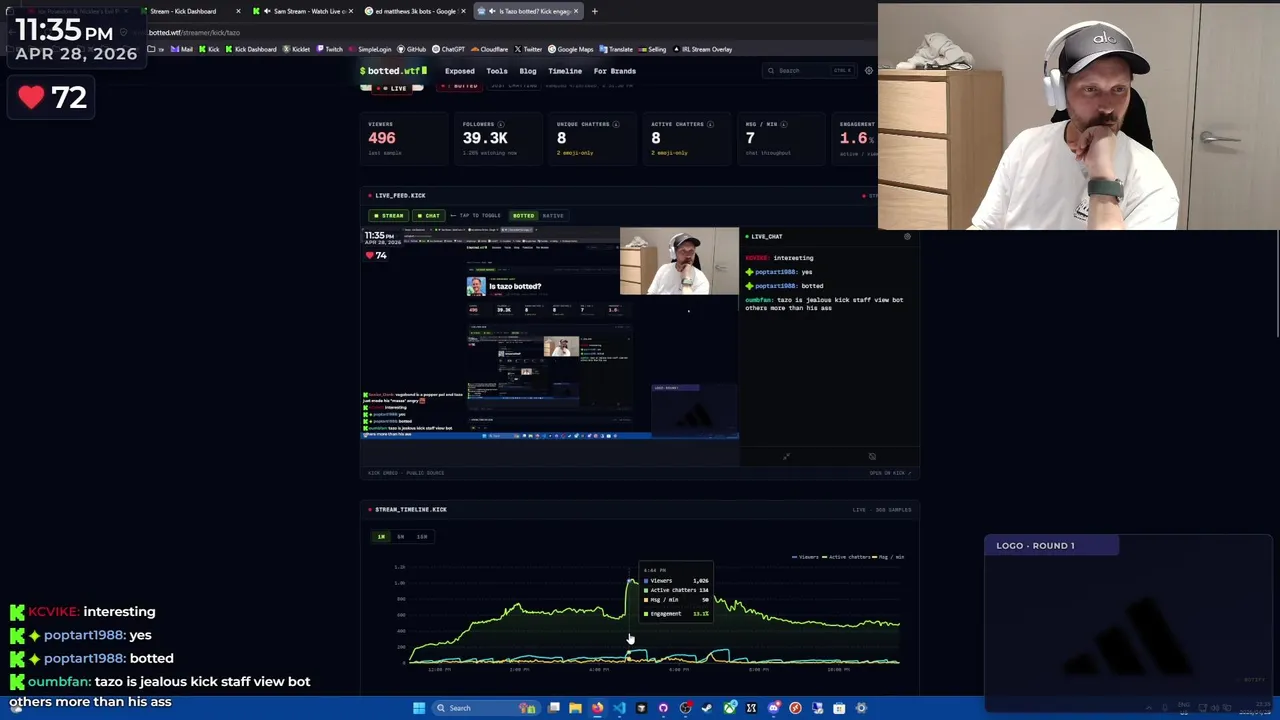Open Task View on the taskbar

tap(554, 708)
